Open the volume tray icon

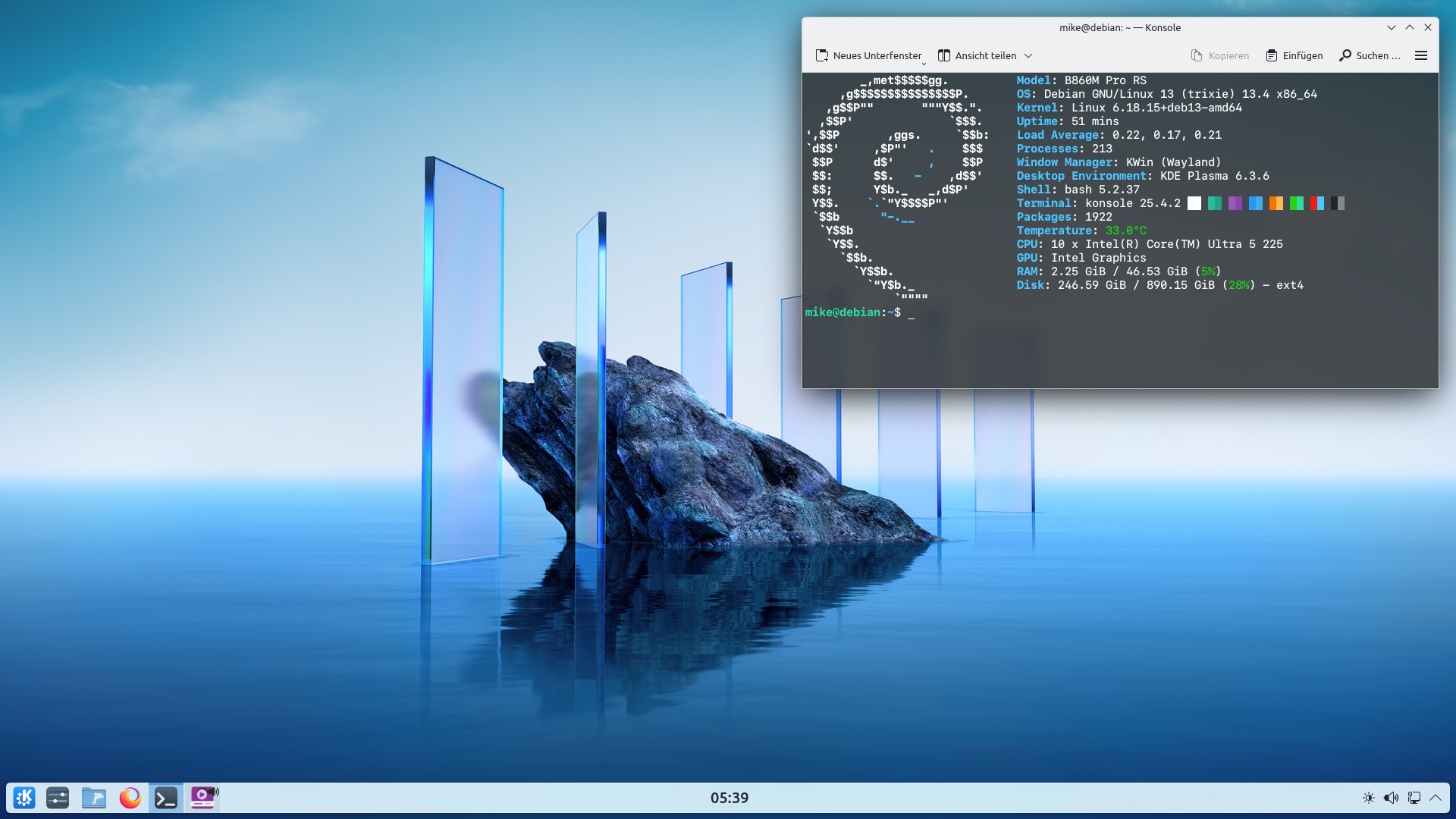point(1391,798)
